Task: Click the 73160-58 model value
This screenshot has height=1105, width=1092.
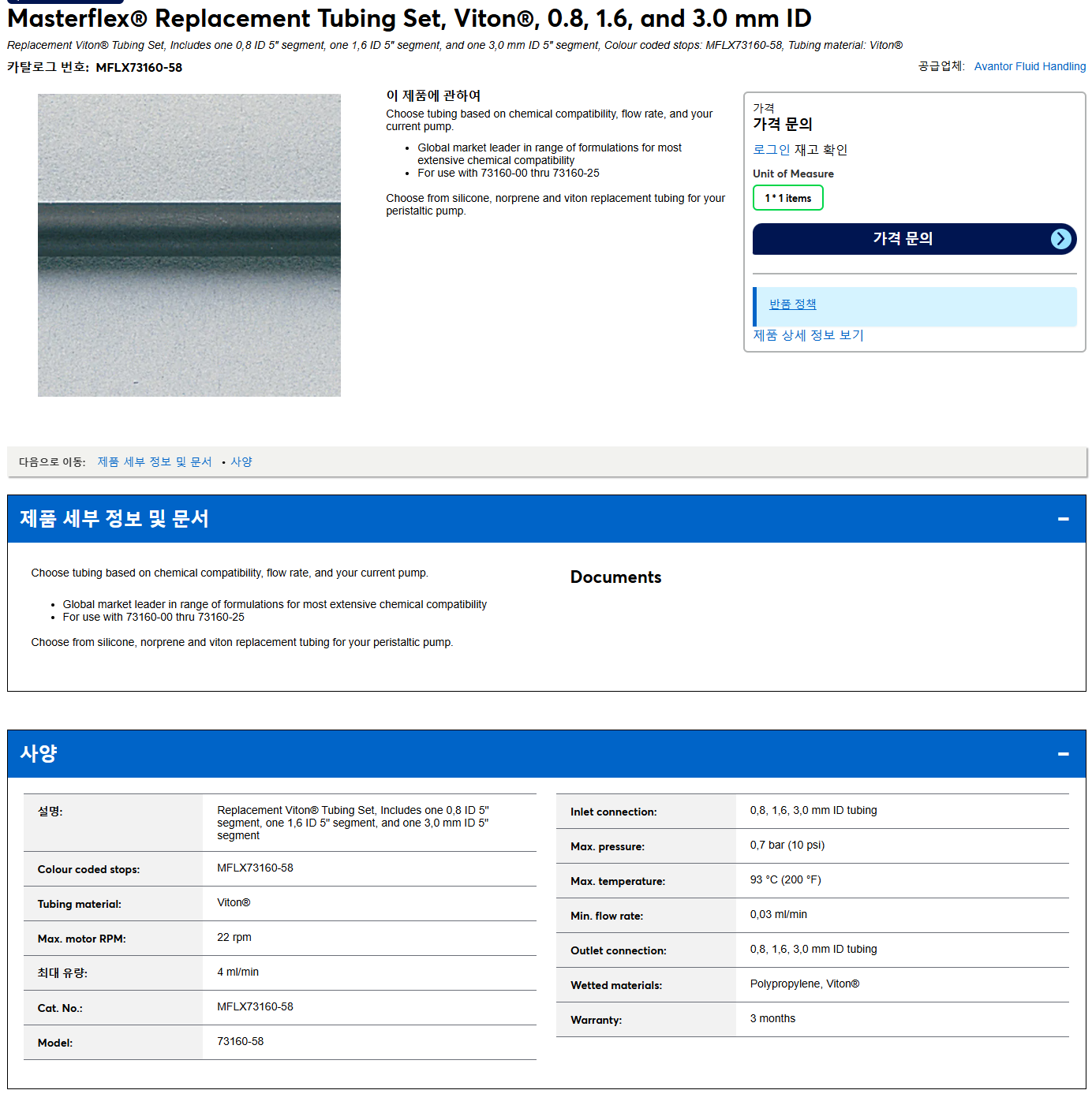Action: click(241, 1042)
